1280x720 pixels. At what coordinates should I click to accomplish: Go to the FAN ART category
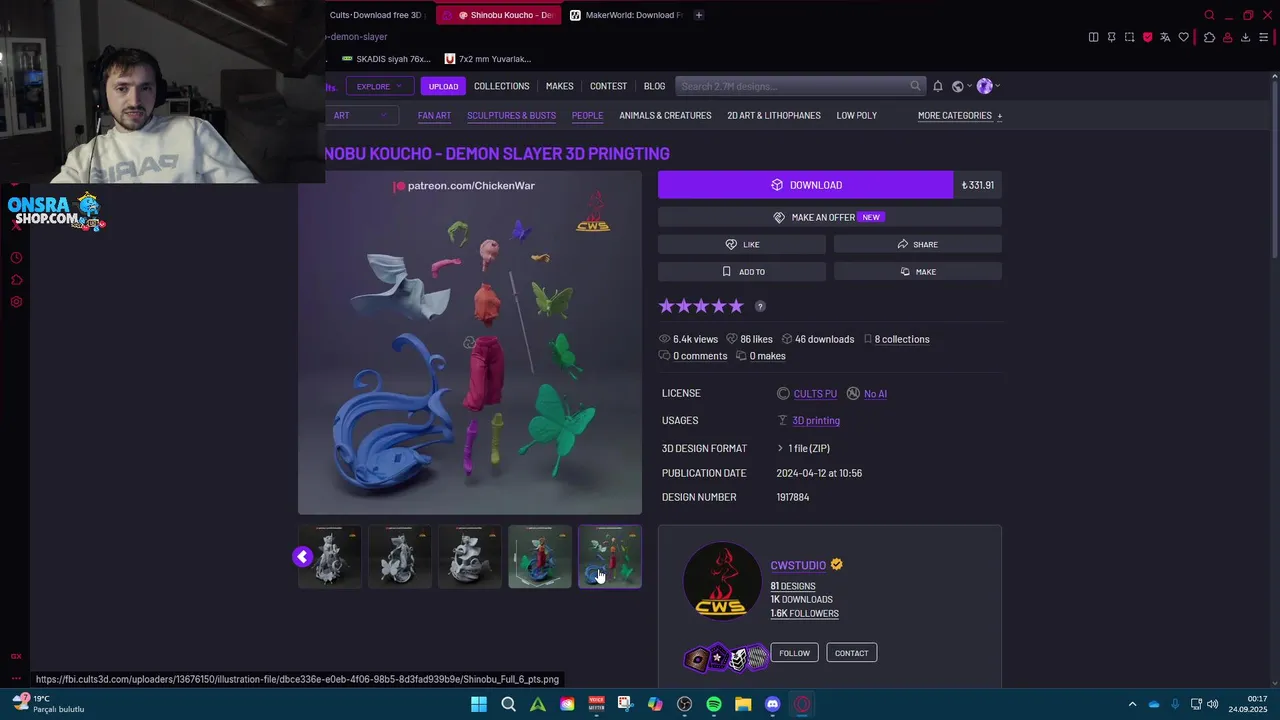434,115
